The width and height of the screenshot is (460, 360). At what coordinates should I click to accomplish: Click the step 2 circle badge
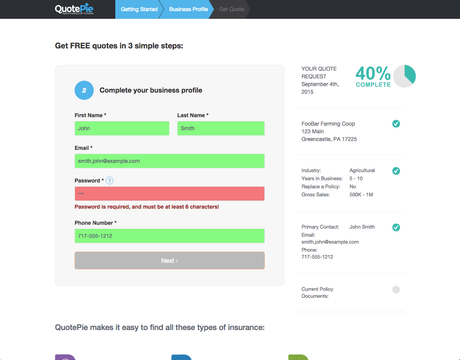(x=84, y=90)
